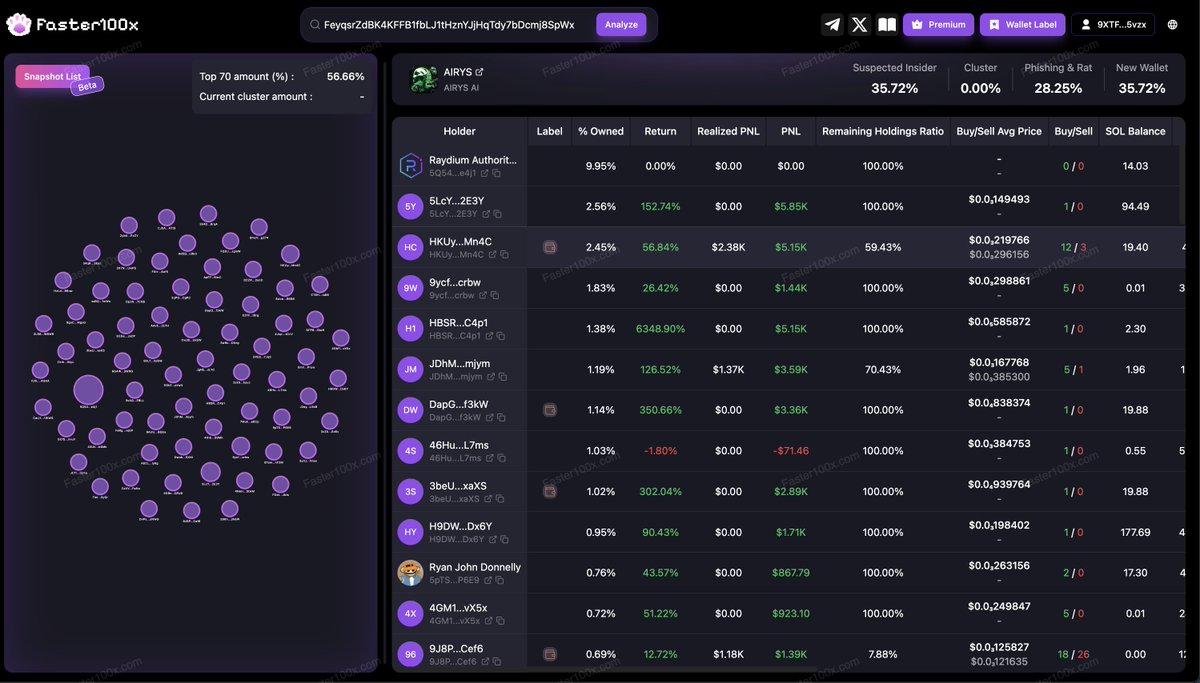Click the 6348.90% return value
The image size is (1200, 683).
(660, 329)
